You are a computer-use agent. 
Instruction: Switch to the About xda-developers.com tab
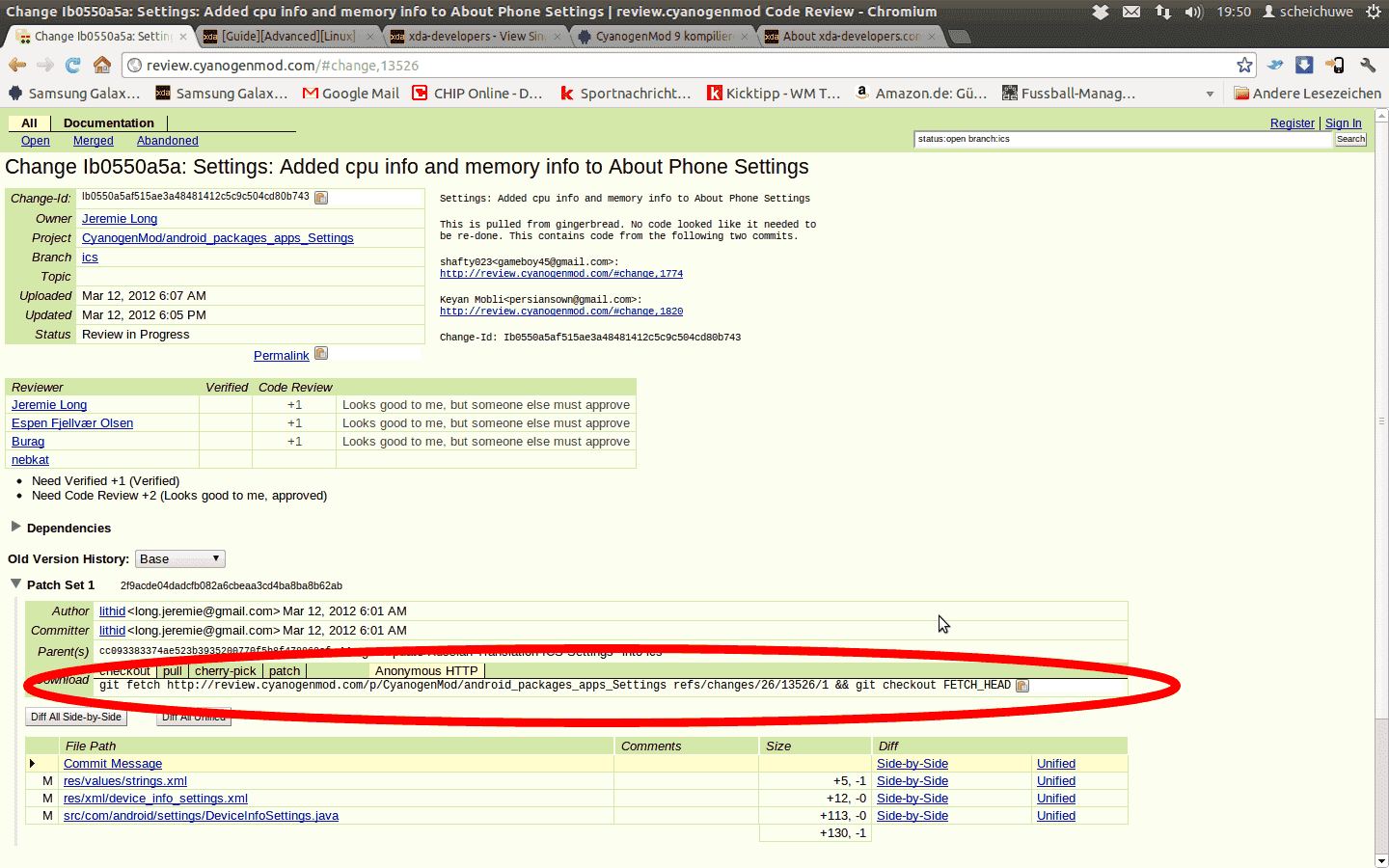click(x=851, y=37)
